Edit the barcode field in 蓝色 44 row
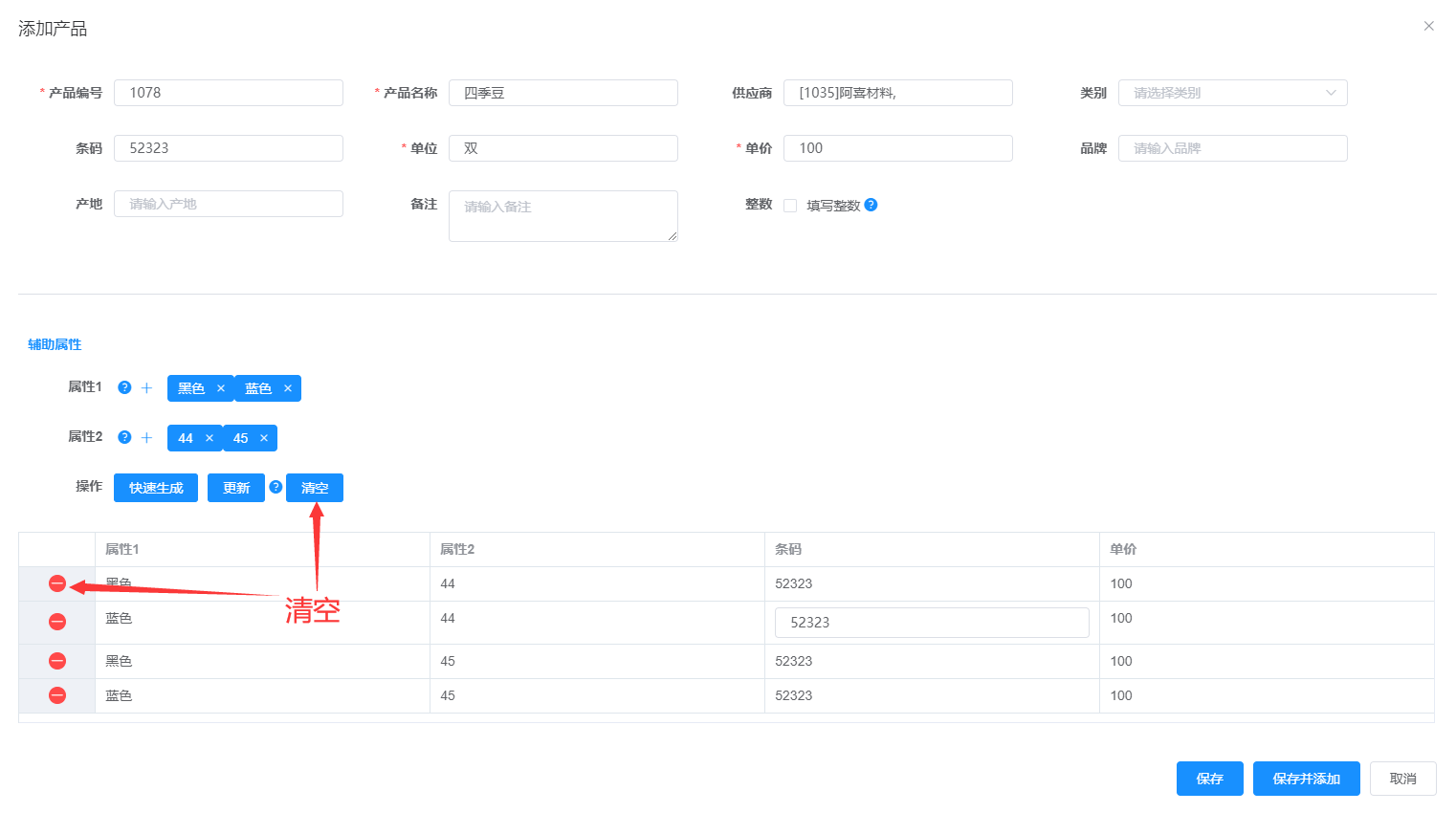The width and height of the screenshot is (1456, 813). tap(931, 623)
